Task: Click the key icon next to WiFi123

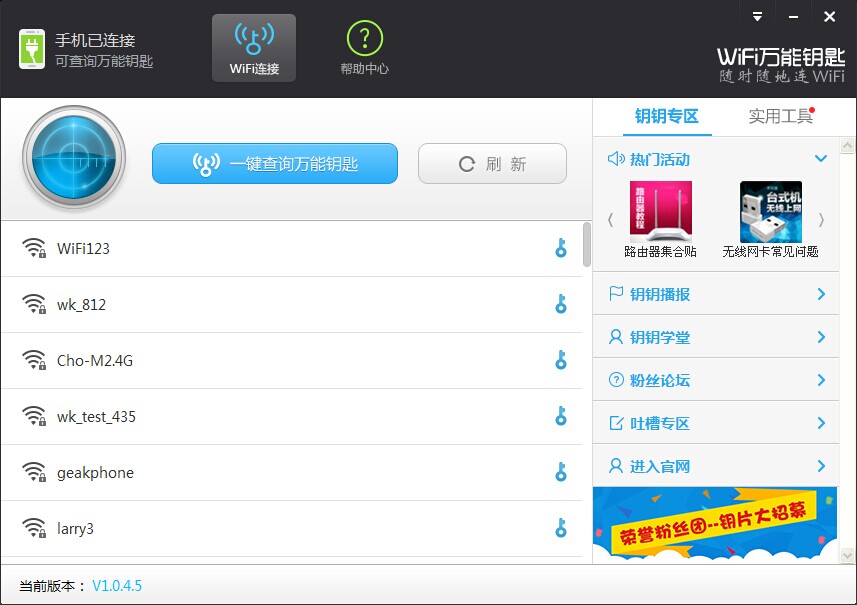Action: [x=561, y=248]
